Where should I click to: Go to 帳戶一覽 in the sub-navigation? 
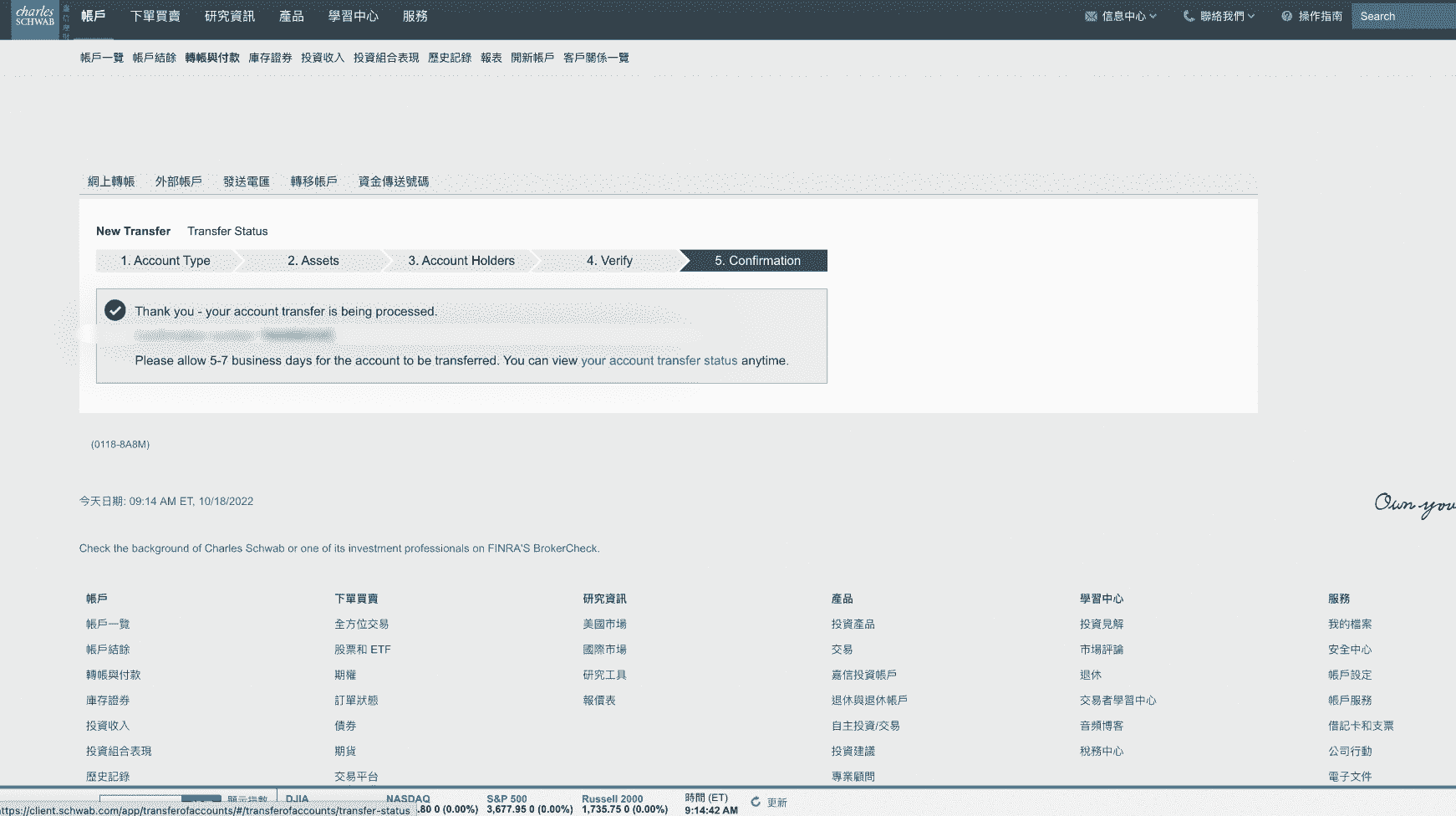(101, 58)
